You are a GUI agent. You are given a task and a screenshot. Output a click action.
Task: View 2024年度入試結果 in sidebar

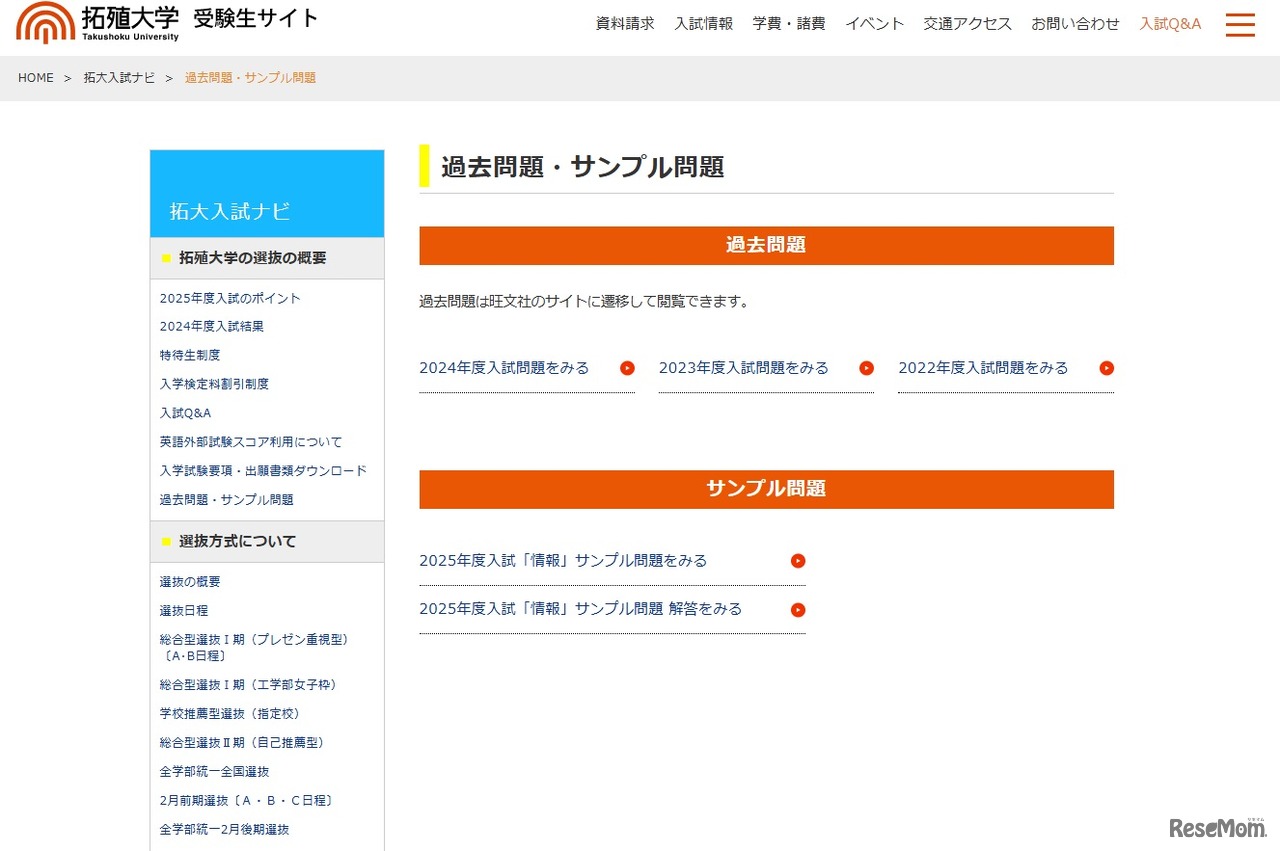(x=212, y=326)
